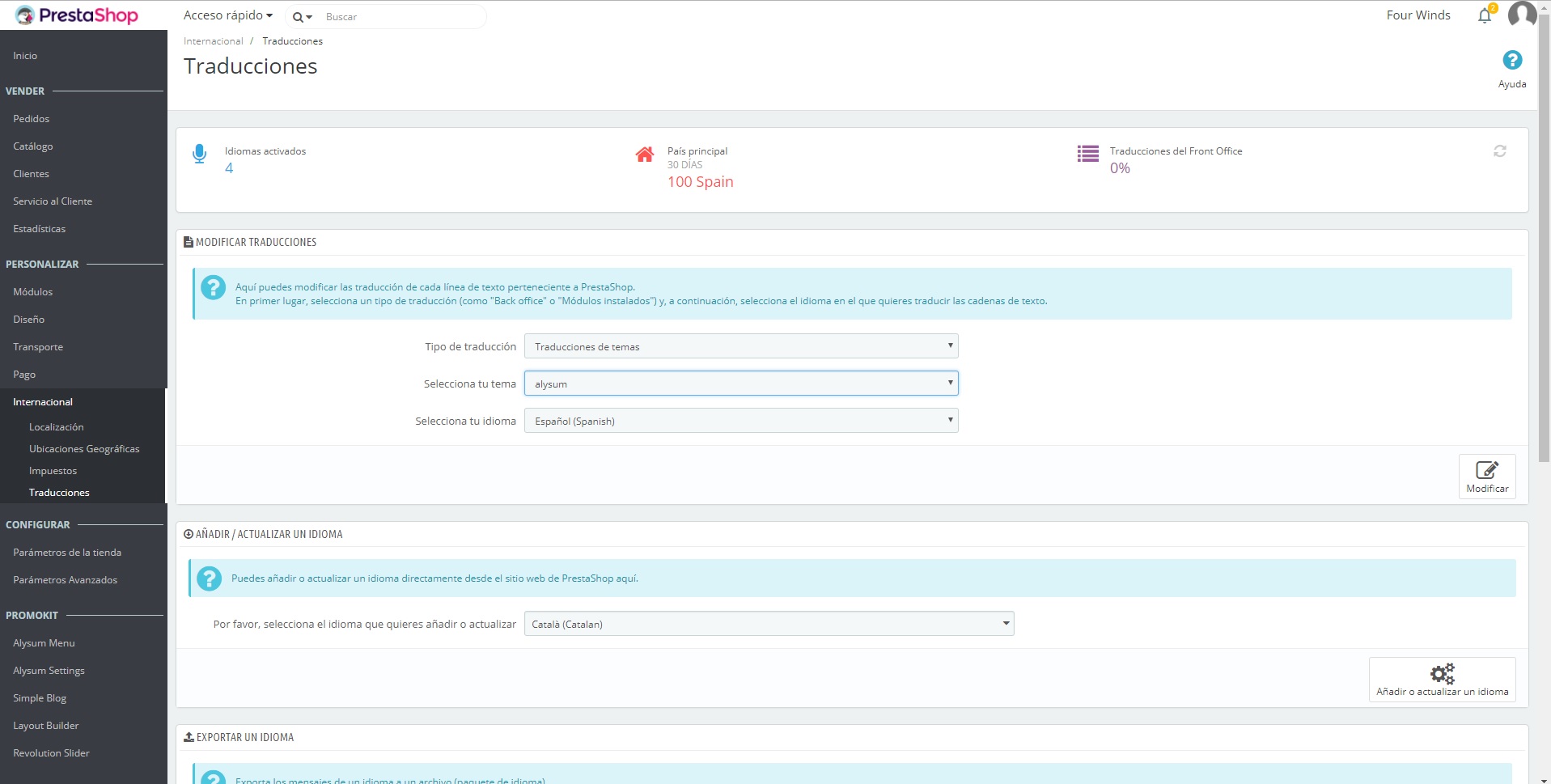Screen dimensions: 1551x784
Task: Open Ubicaciones Geográficas submenu
Action: point(84,449)
